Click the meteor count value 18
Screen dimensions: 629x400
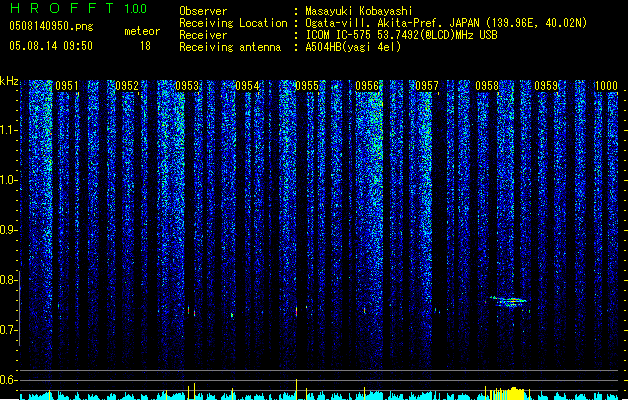145,46
